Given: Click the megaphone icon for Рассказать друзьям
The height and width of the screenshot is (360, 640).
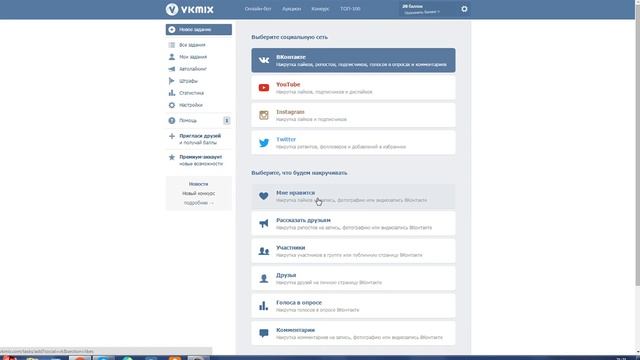Looking at the screenshot, I should [264, 223].
